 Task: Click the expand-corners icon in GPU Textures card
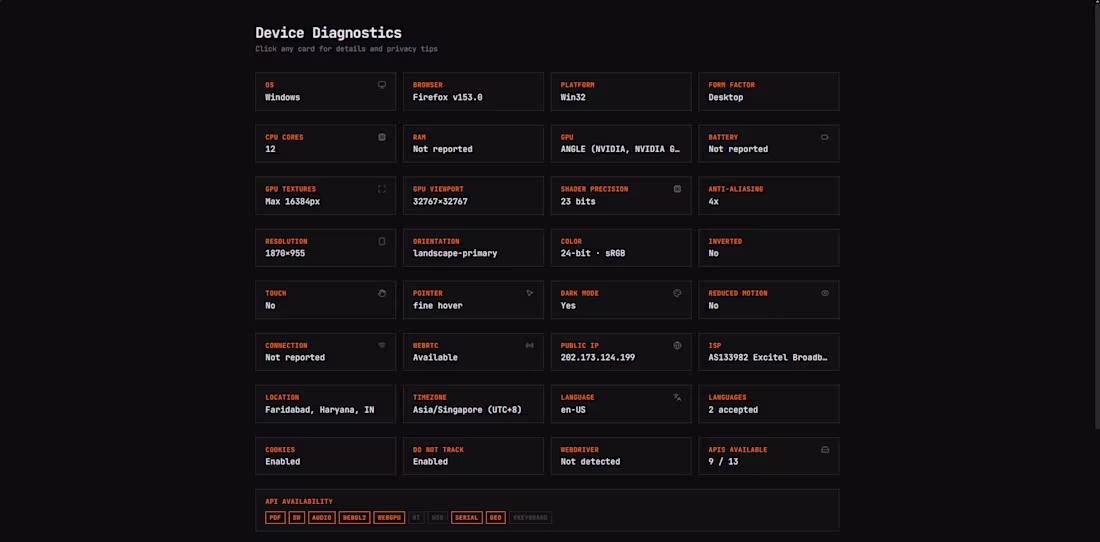[382, 189]
